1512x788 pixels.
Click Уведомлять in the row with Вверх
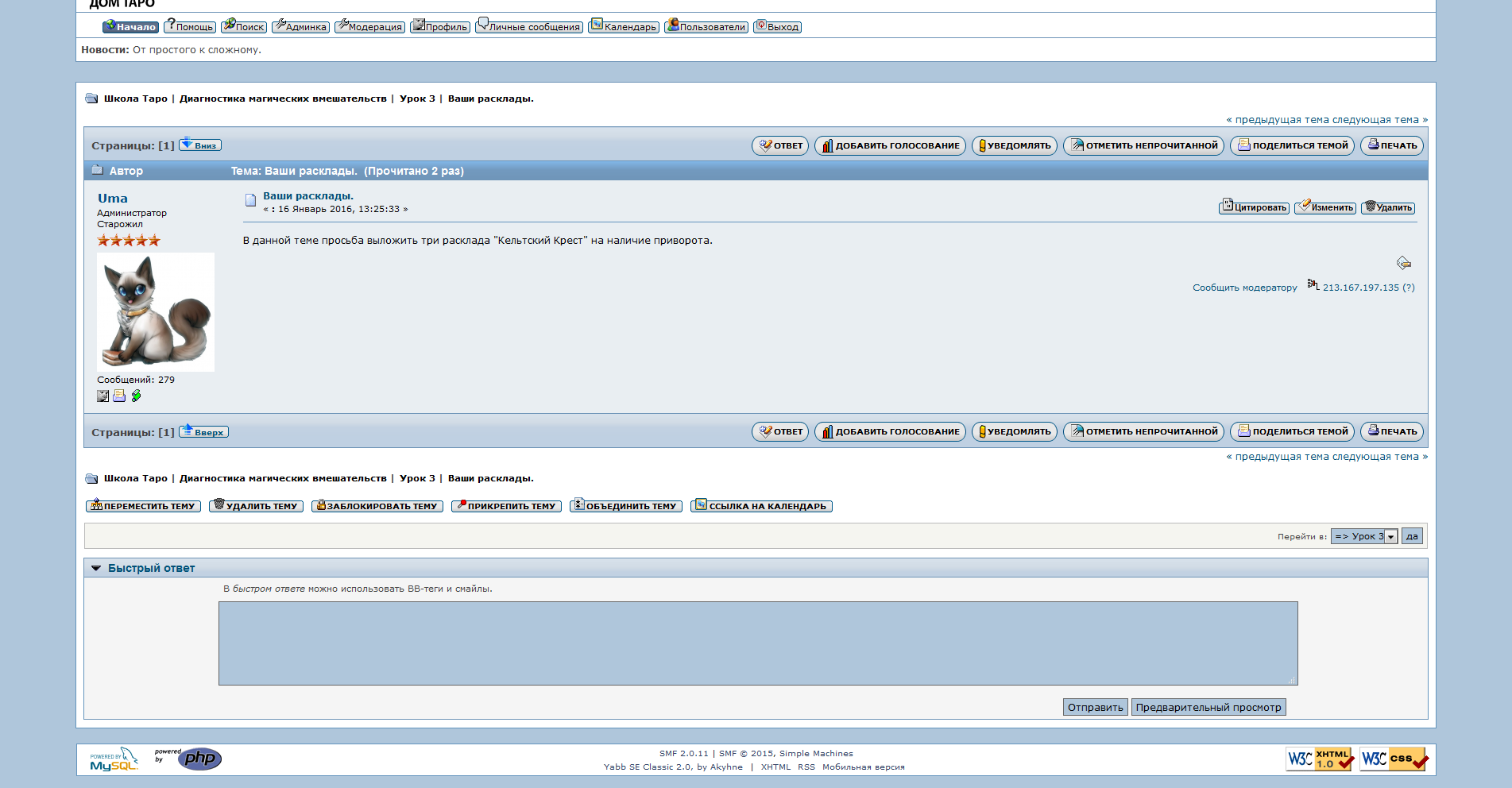[x=1015, y=431]
